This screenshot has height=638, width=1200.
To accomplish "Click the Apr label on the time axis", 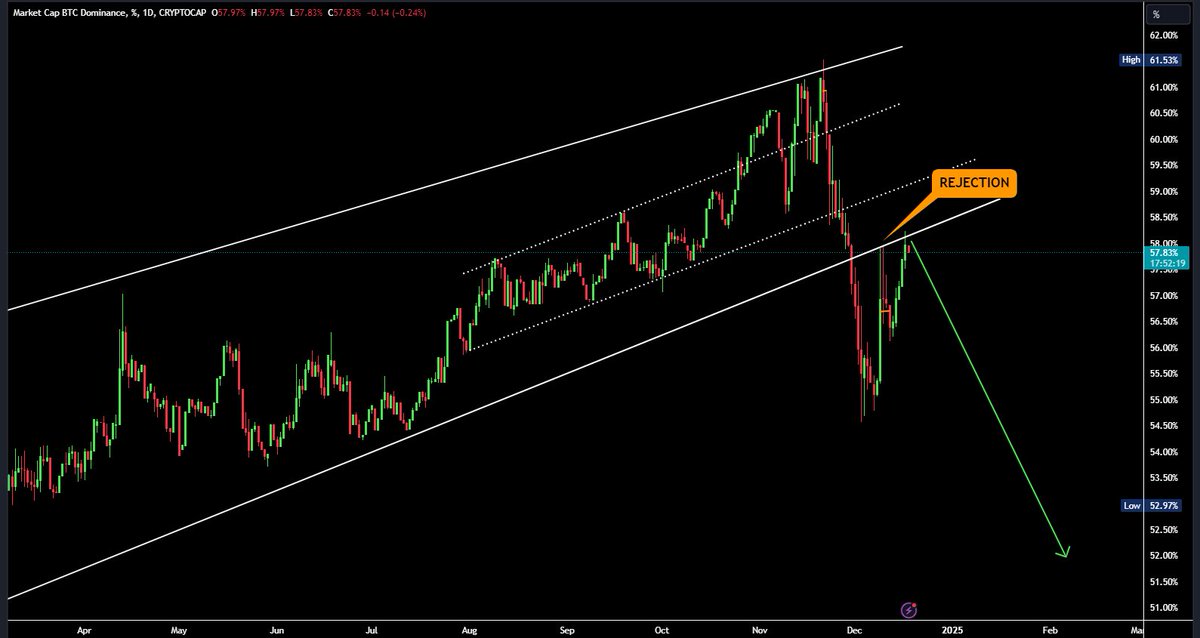I will click(x=82, y=631).
